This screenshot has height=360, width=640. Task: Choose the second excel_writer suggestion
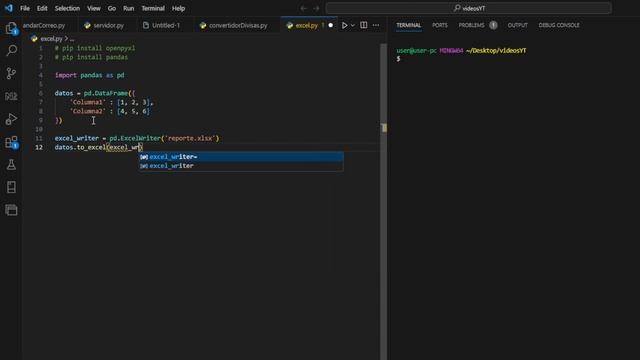(x=241, y=166)
